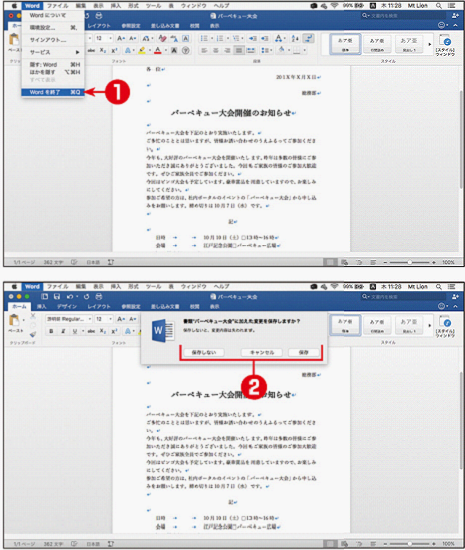Click Format Painter brush in lower screenshot
This screenshot has height=550, width=465.
pos(33,334)
